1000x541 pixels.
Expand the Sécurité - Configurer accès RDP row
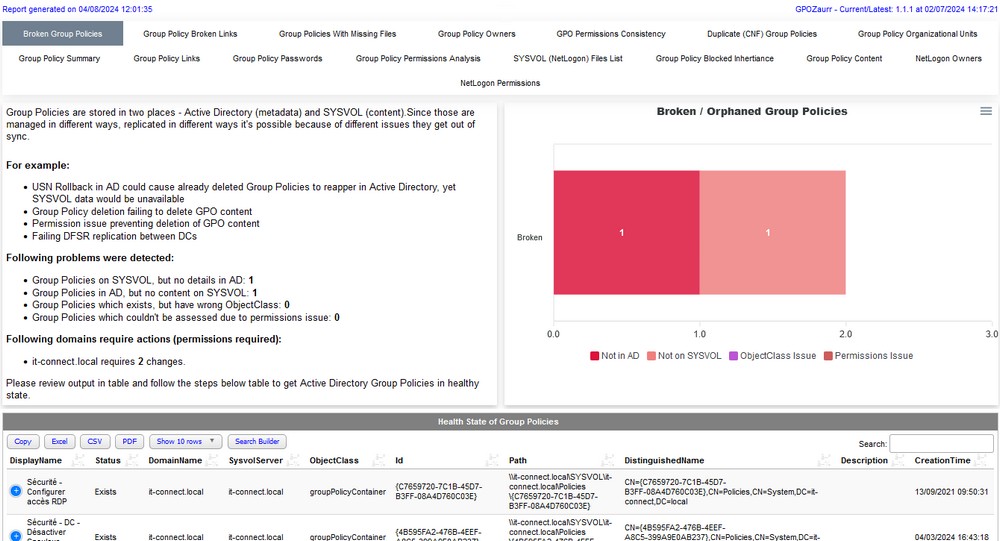click(16, 491)
